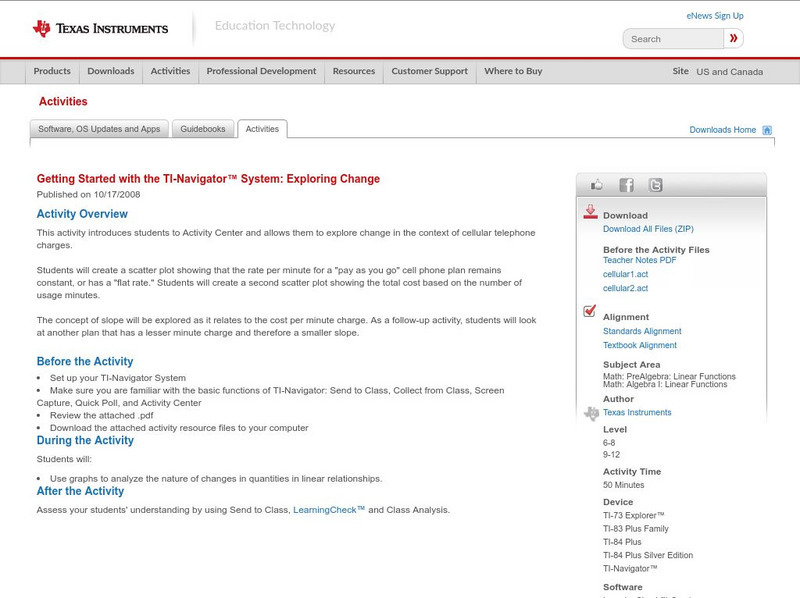800x598 pixels.
Task: Open the Downloads menu
Action: pos(111,71)
